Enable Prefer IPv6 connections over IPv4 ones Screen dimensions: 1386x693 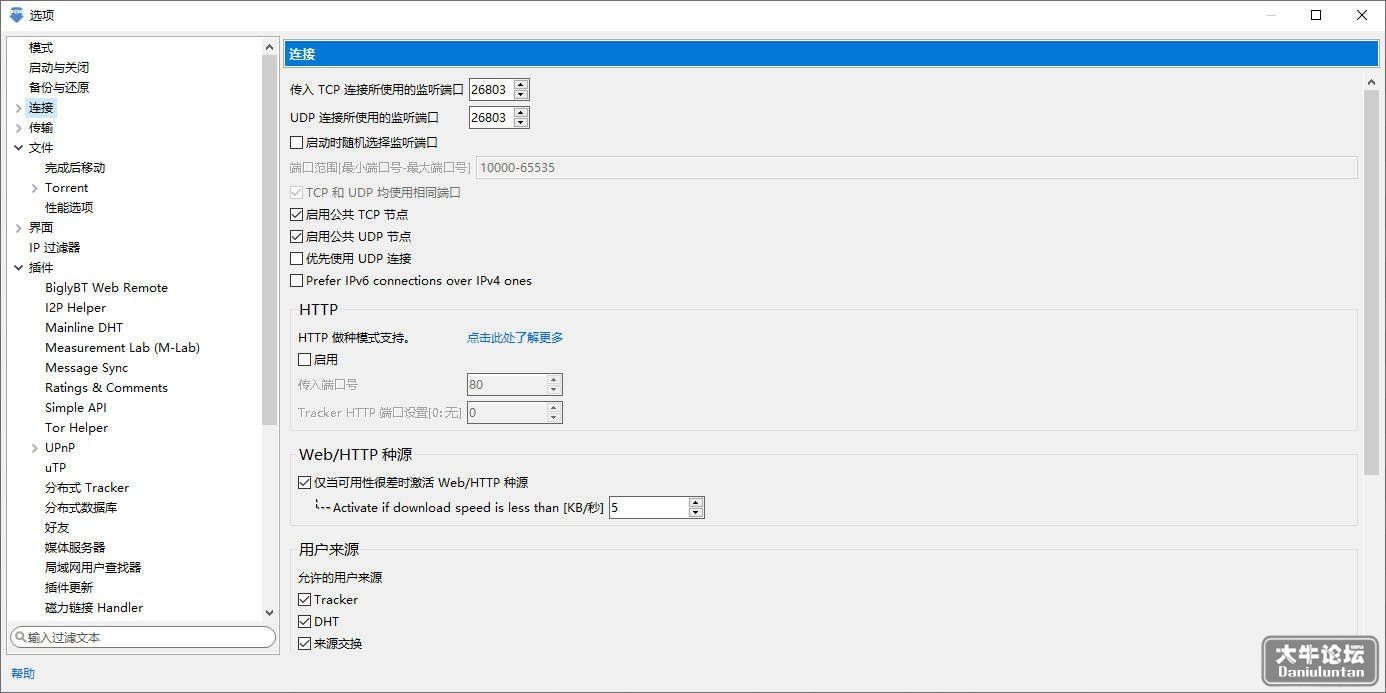pyautogui.click(x=296, y=281)
